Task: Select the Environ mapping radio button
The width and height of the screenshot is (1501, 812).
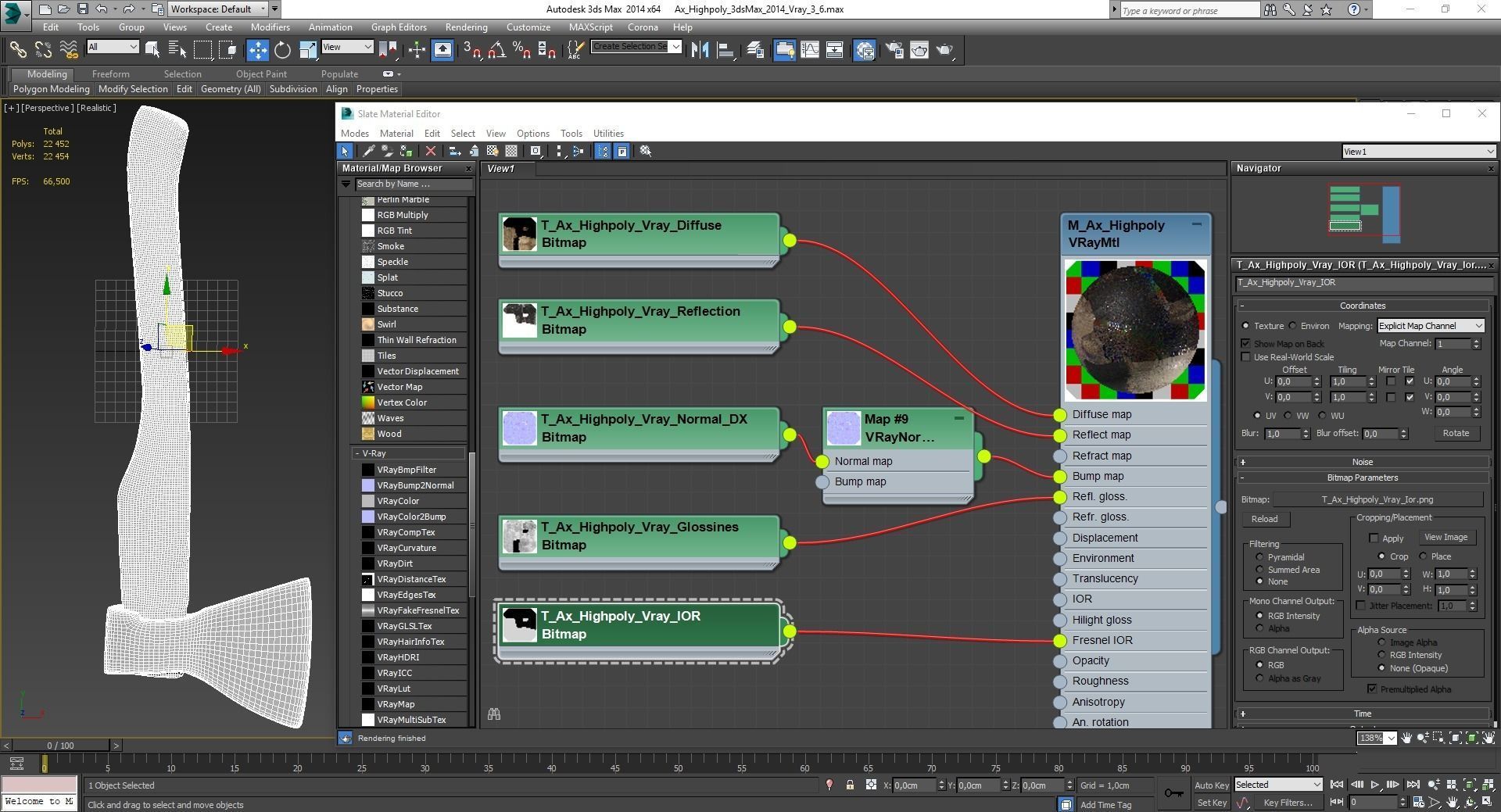Action: tap(1293, 326)
